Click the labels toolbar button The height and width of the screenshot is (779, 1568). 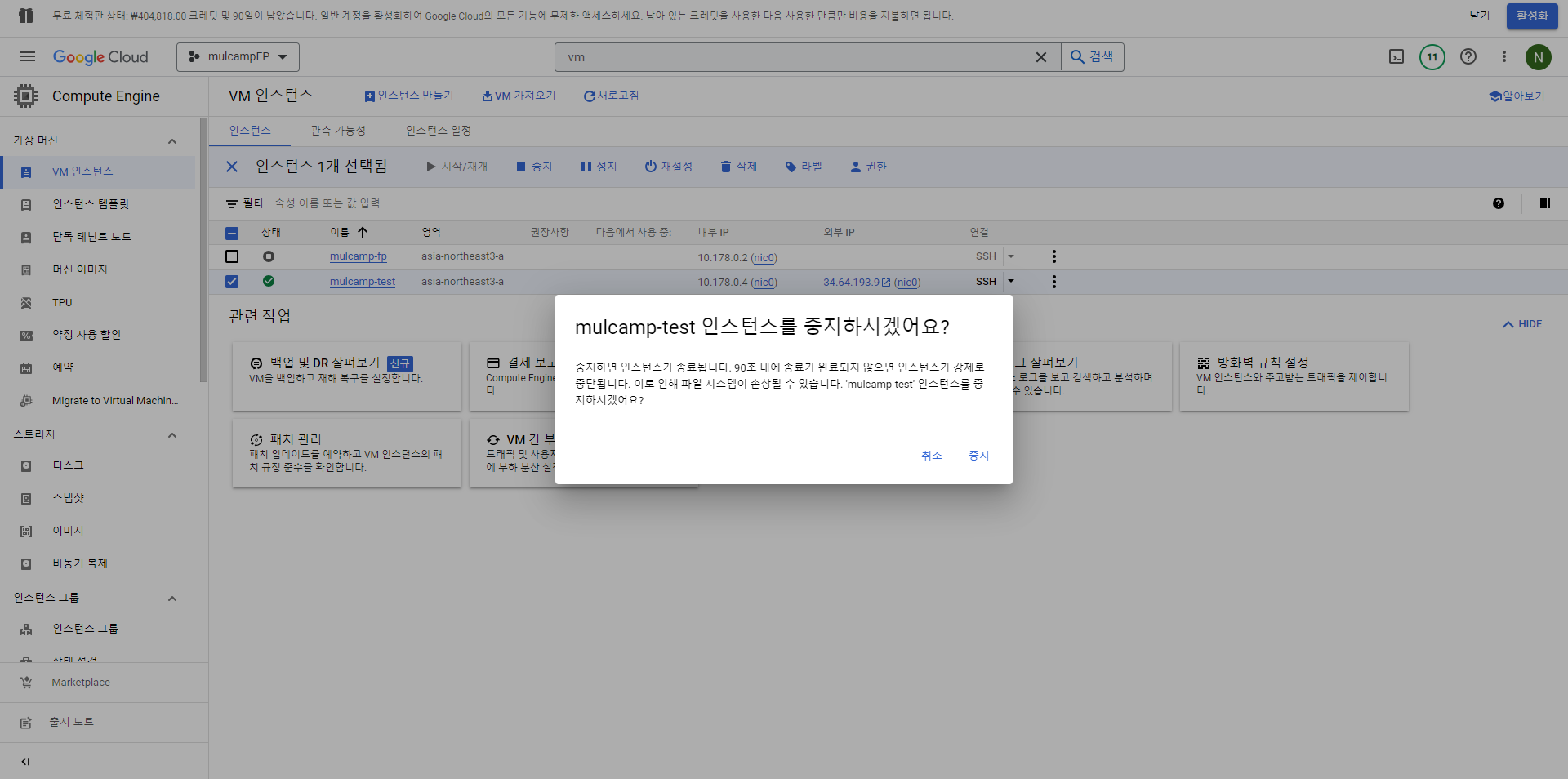pos(804,167)
